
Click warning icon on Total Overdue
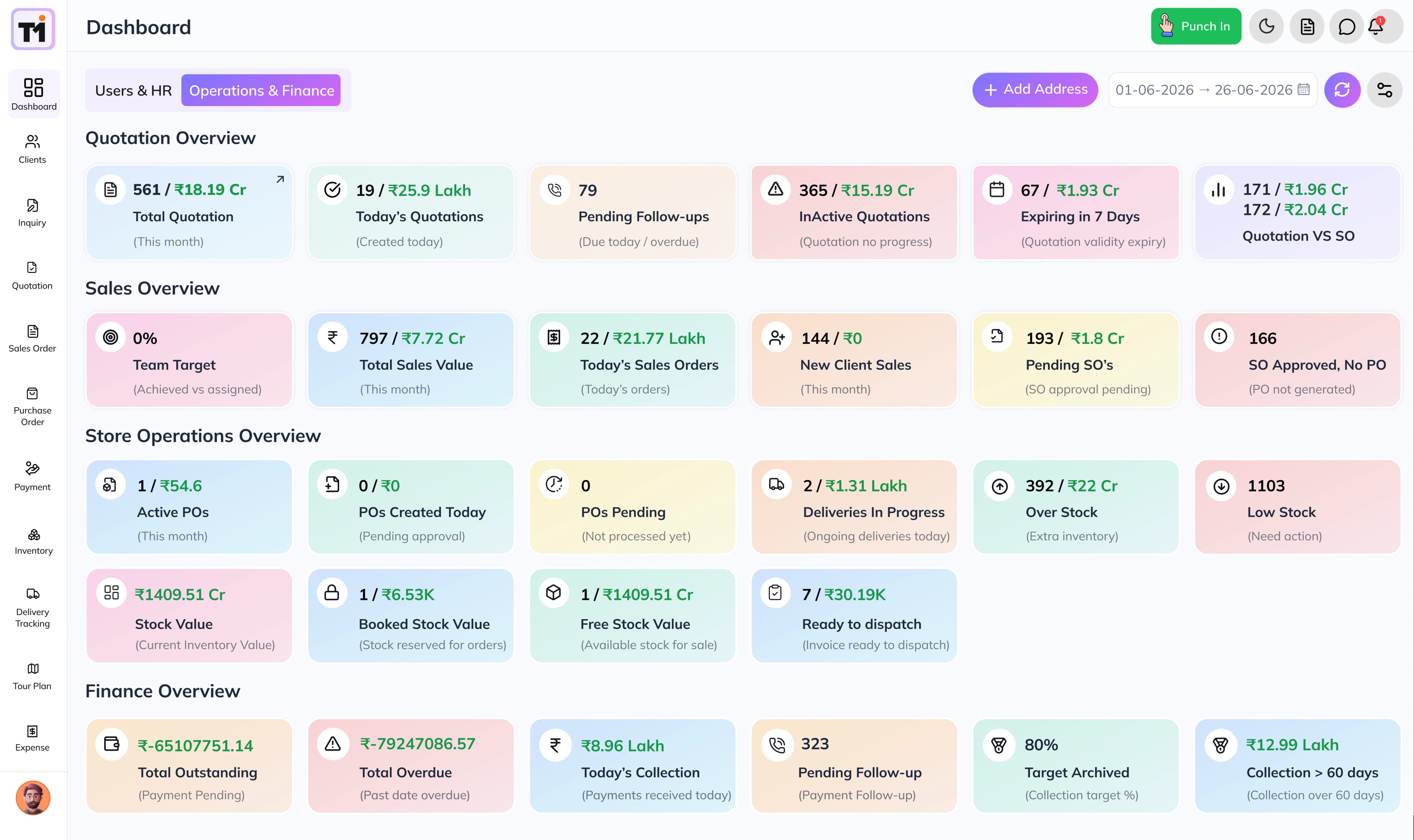coord(333,744)
